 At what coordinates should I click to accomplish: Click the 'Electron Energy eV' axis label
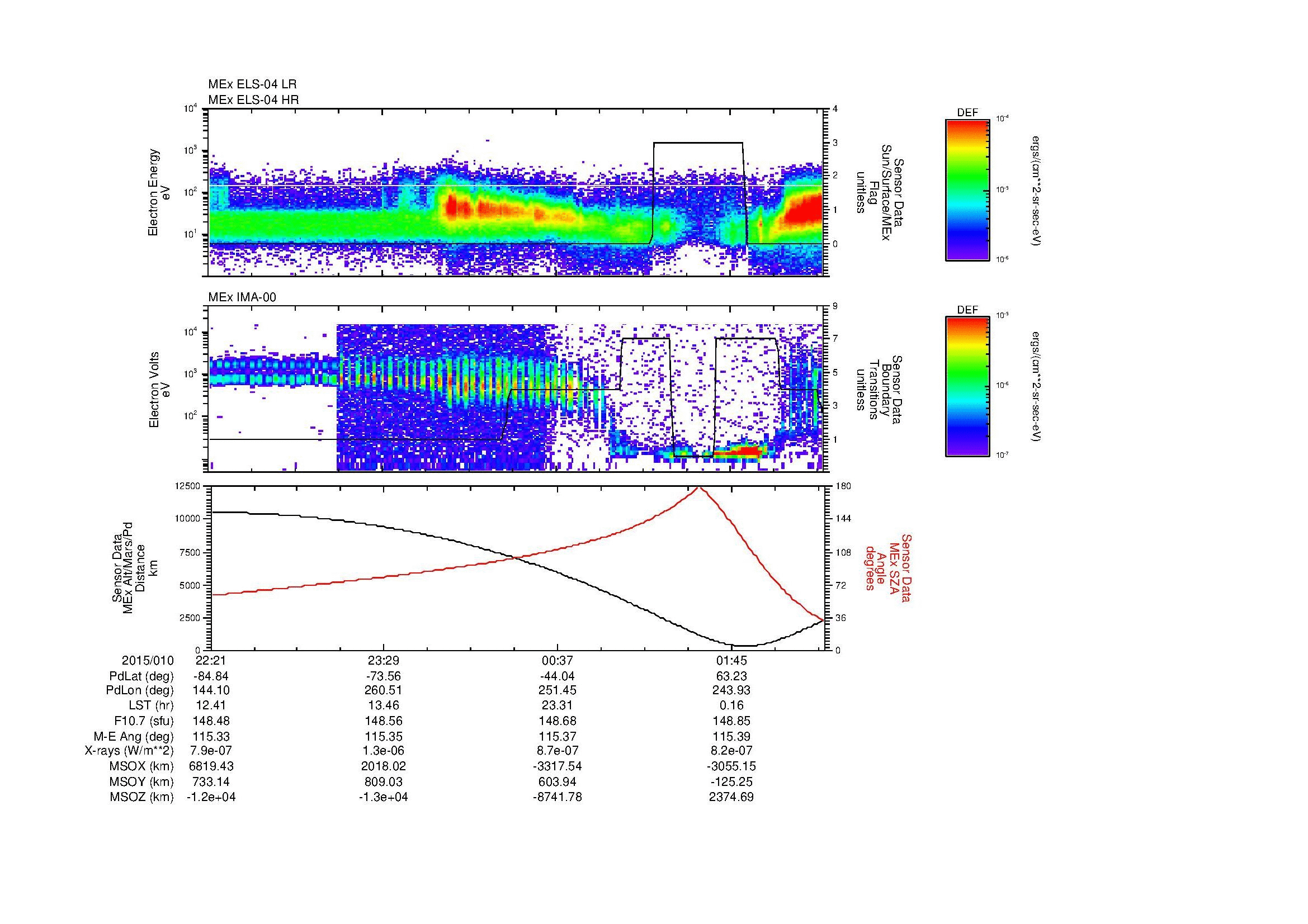(159, 192)
